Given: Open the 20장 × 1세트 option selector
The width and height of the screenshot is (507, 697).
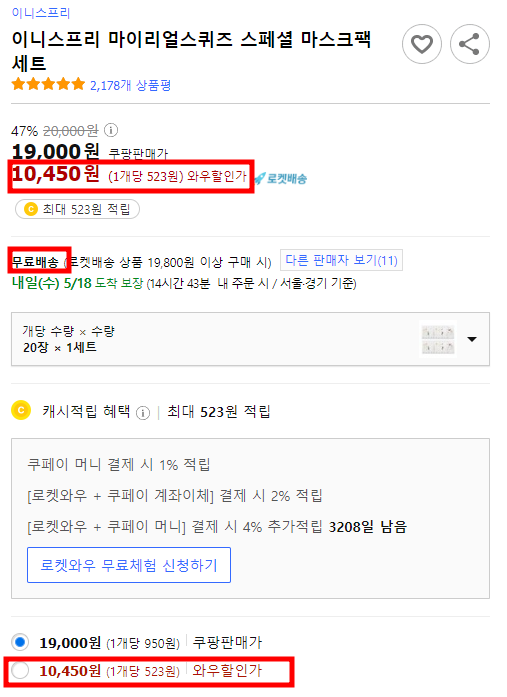Looking at the screenshot, I should coord(250,339).
